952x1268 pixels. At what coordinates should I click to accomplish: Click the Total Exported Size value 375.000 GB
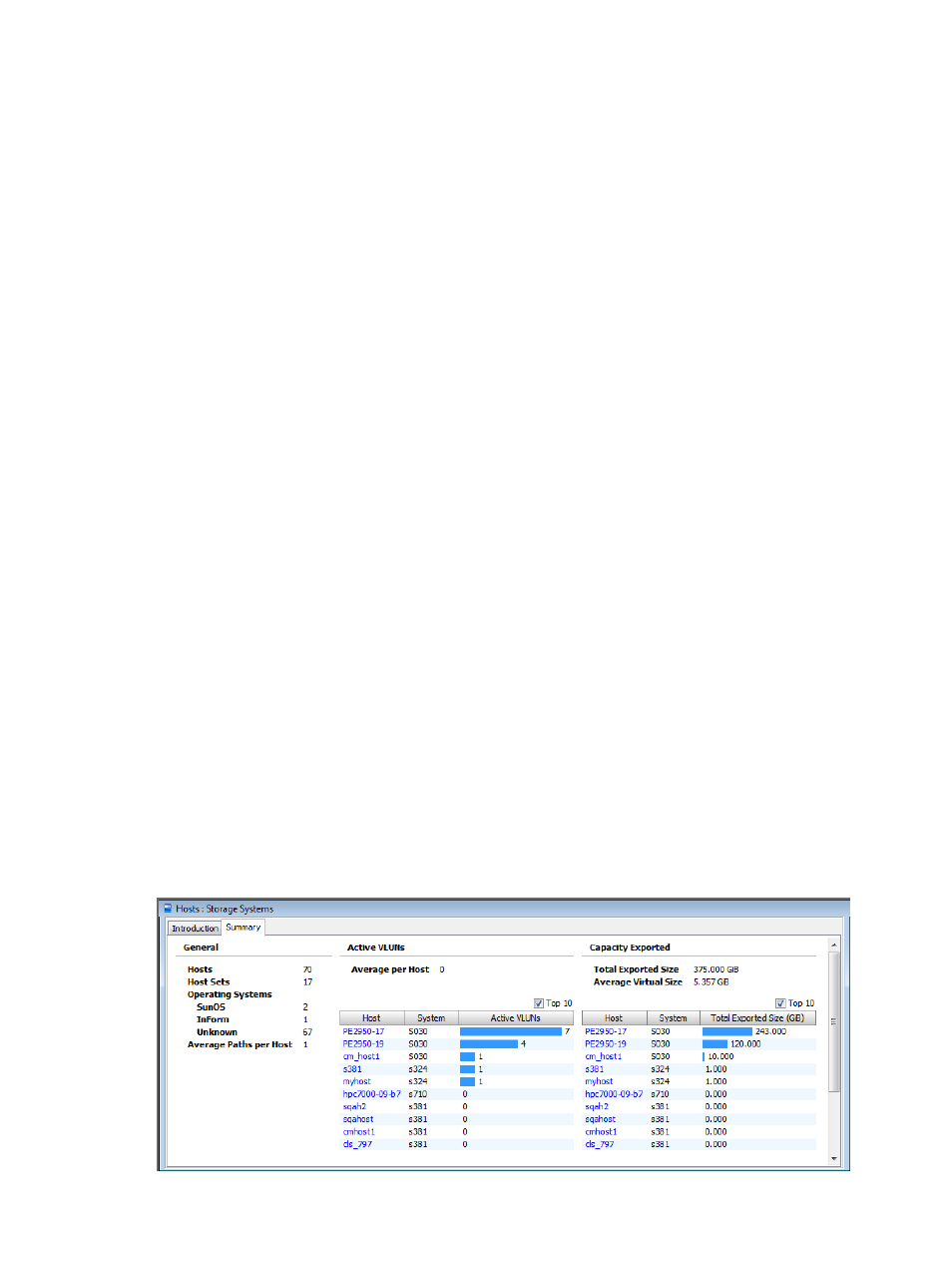tap(716, 969)
